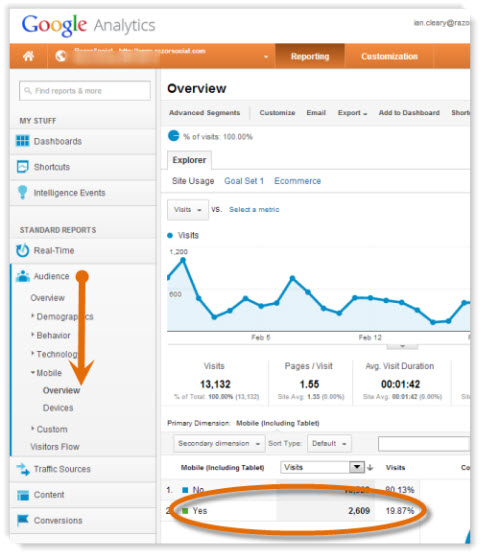
Task: Select Site Usage metric group
Action: point(193,181)
